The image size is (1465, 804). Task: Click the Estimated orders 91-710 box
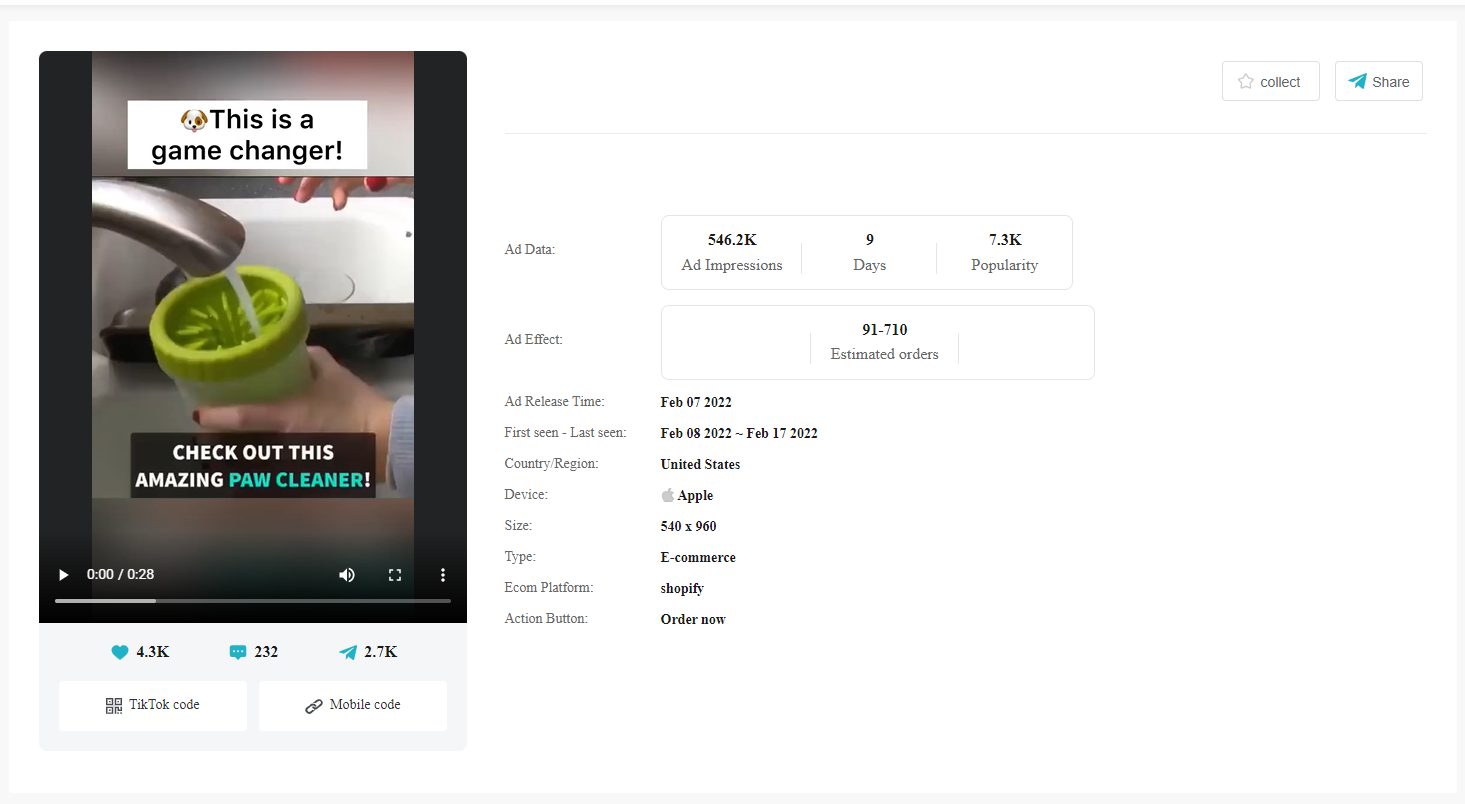click(x=884, y=342)
